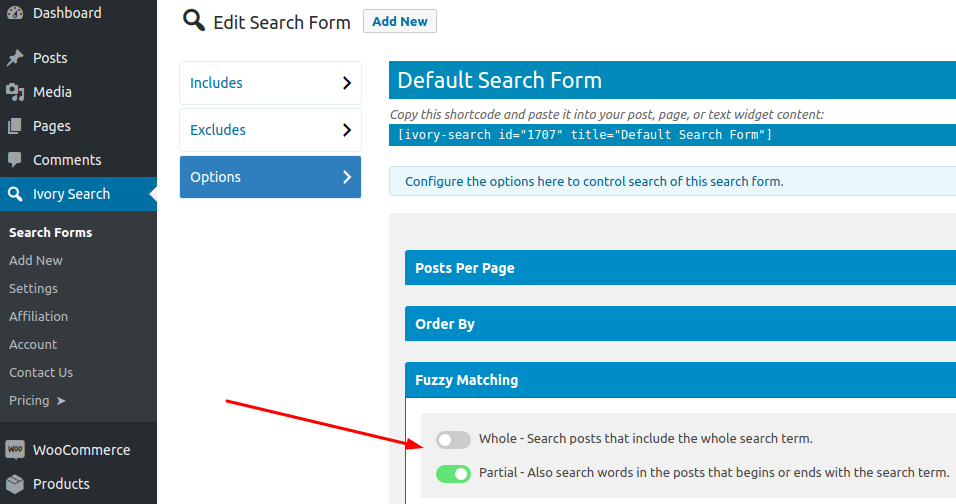Expand the Excludes section chevron
This screenshot has width=956, height=504.
point(347,130)
